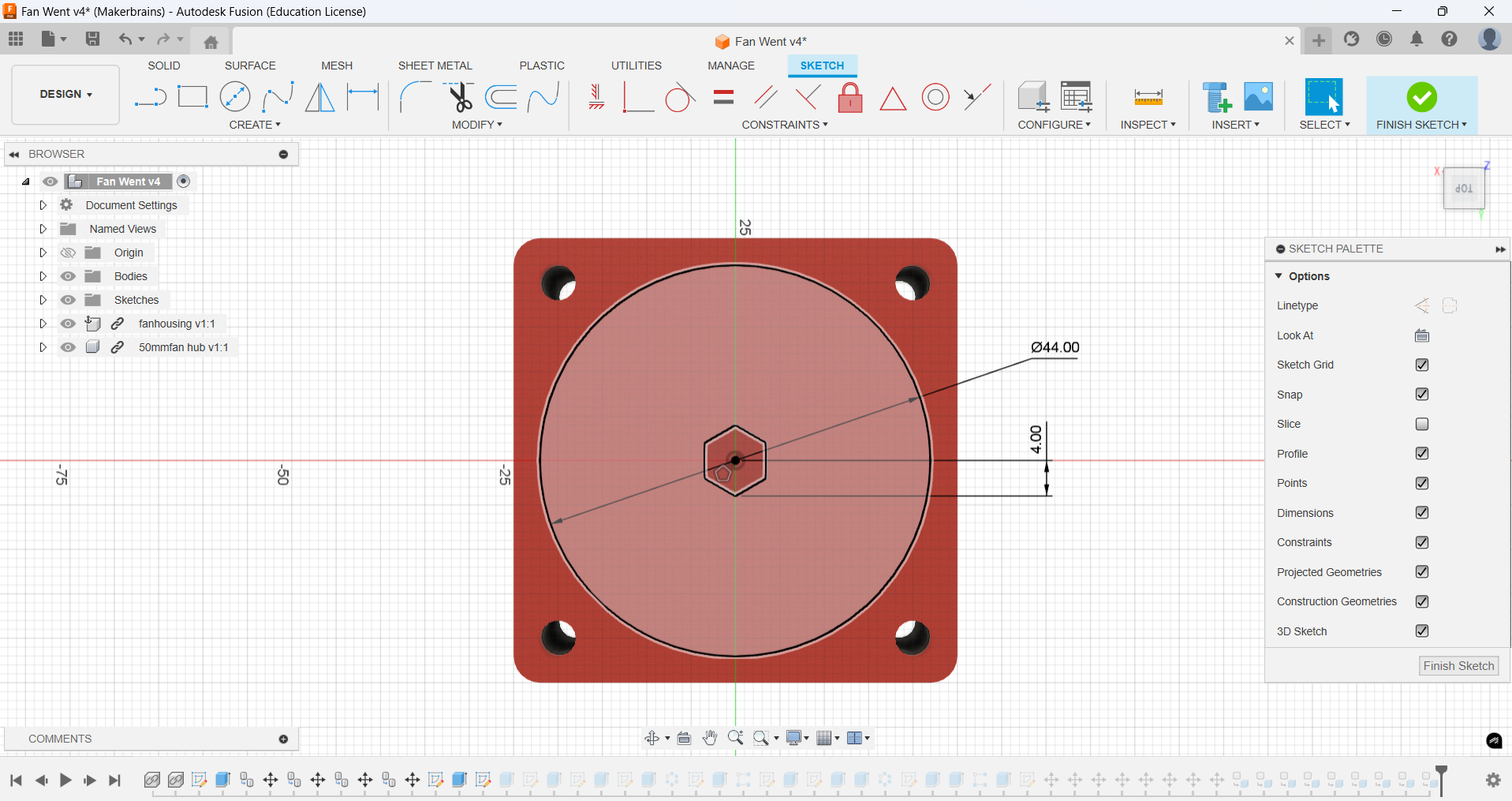
Task: Open the CREATE dropdown menu
Action: [256, 125]
